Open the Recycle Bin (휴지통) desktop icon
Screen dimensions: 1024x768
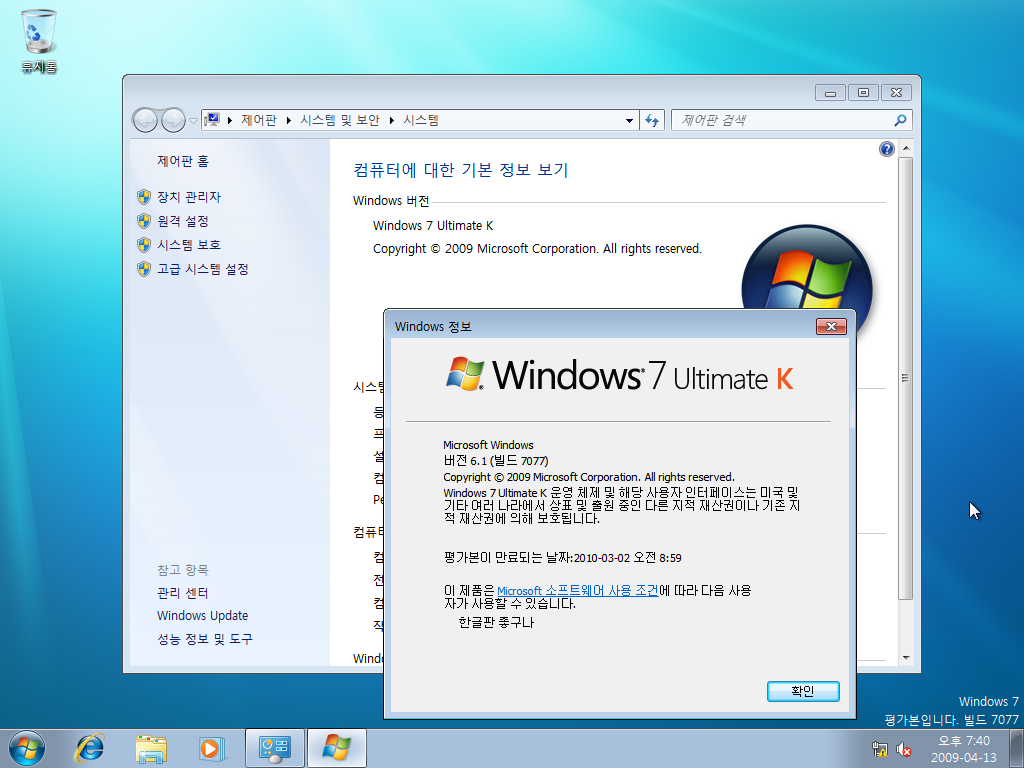tap(39, 40)
